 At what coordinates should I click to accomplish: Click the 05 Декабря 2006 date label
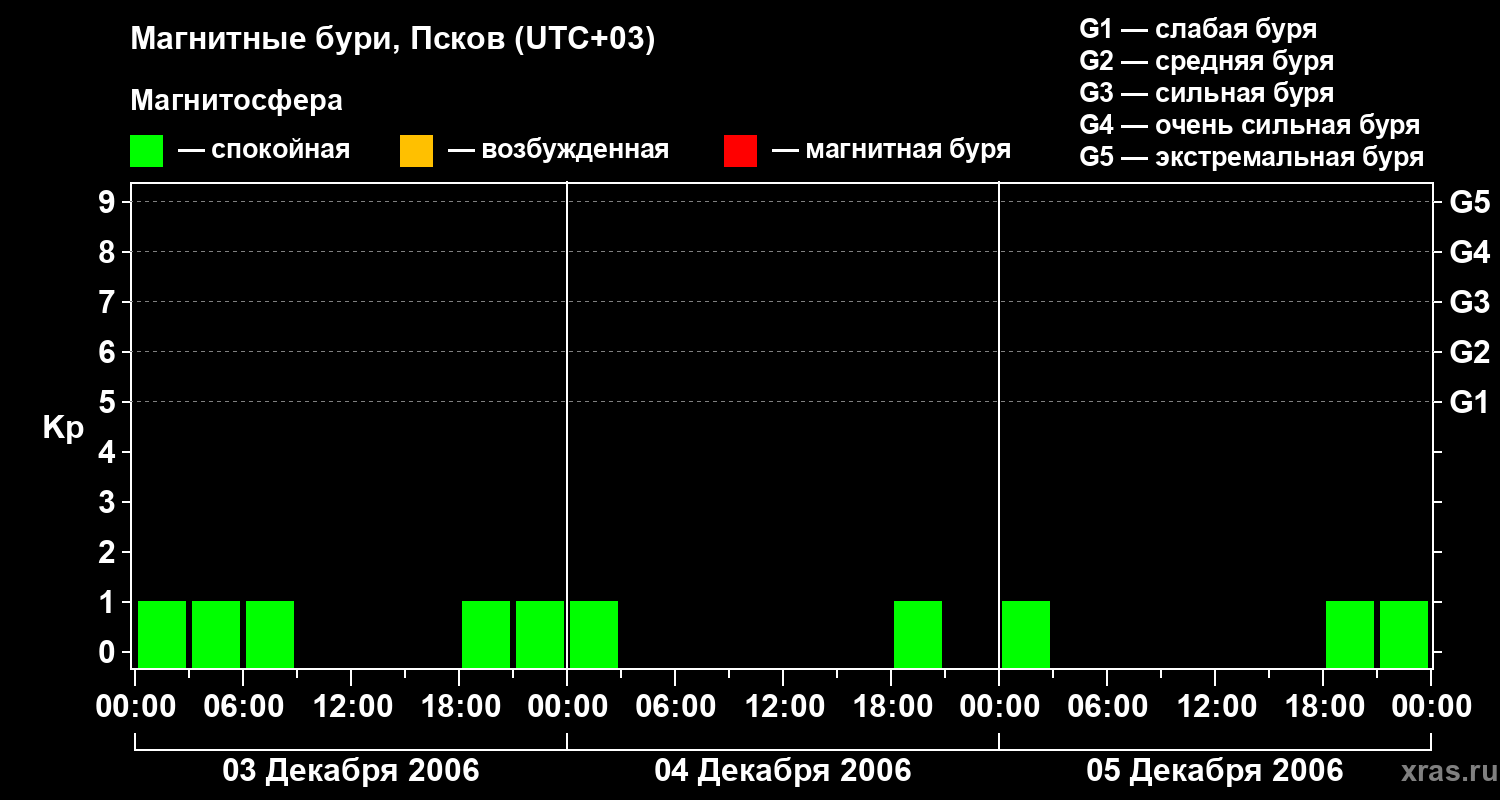[1215, 771]
